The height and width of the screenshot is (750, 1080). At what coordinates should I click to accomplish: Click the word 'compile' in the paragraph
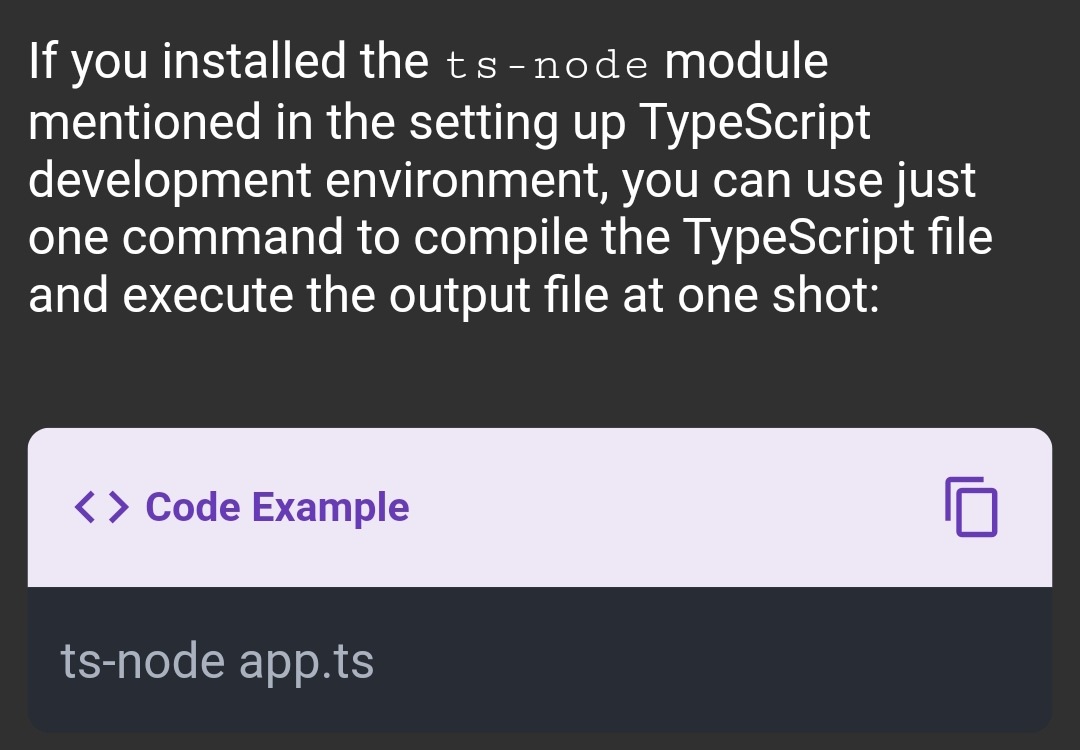tap(501, 239)
